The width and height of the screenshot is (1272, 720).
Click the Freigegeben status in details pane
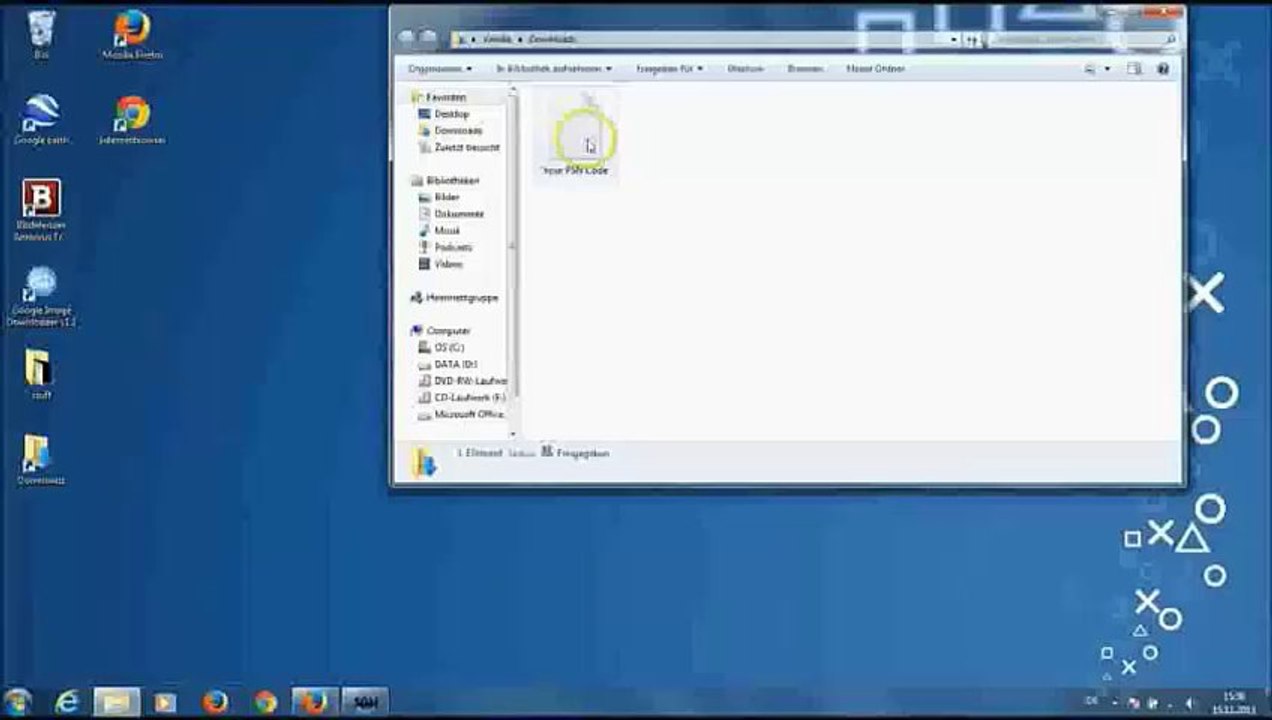(582, 453)
